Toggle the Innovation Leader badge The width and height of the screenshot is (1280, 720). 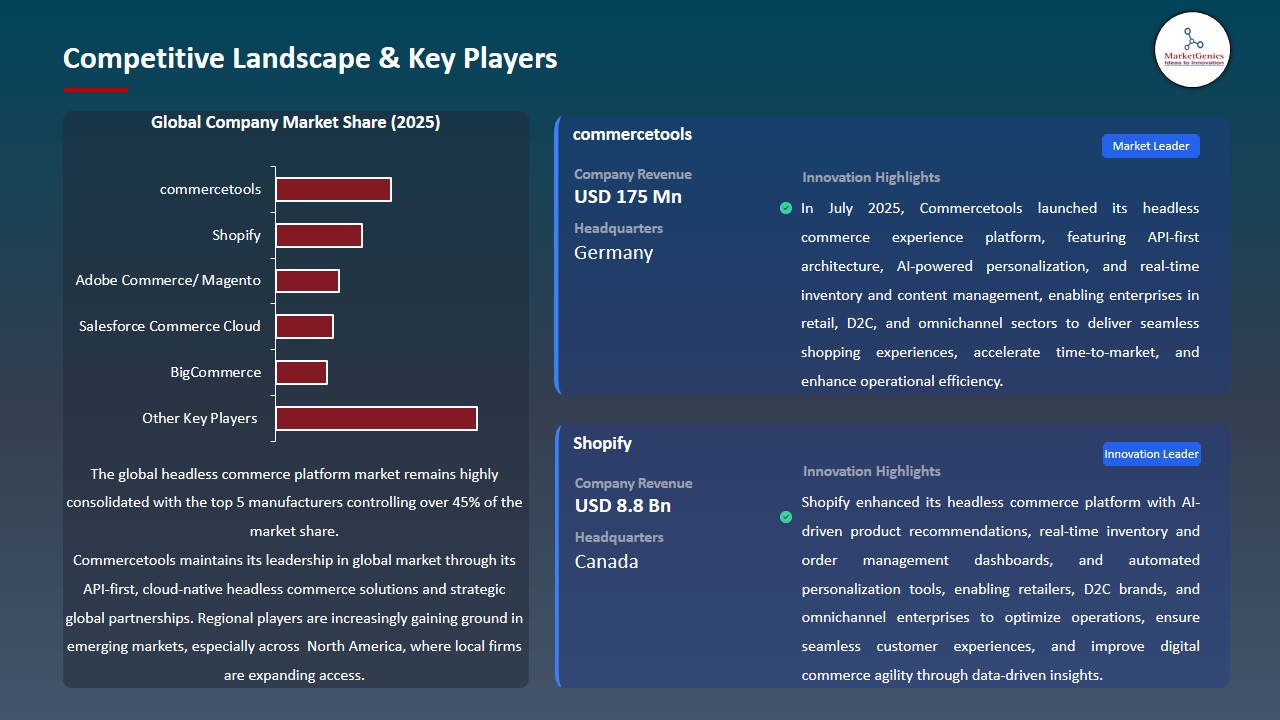1151,453
